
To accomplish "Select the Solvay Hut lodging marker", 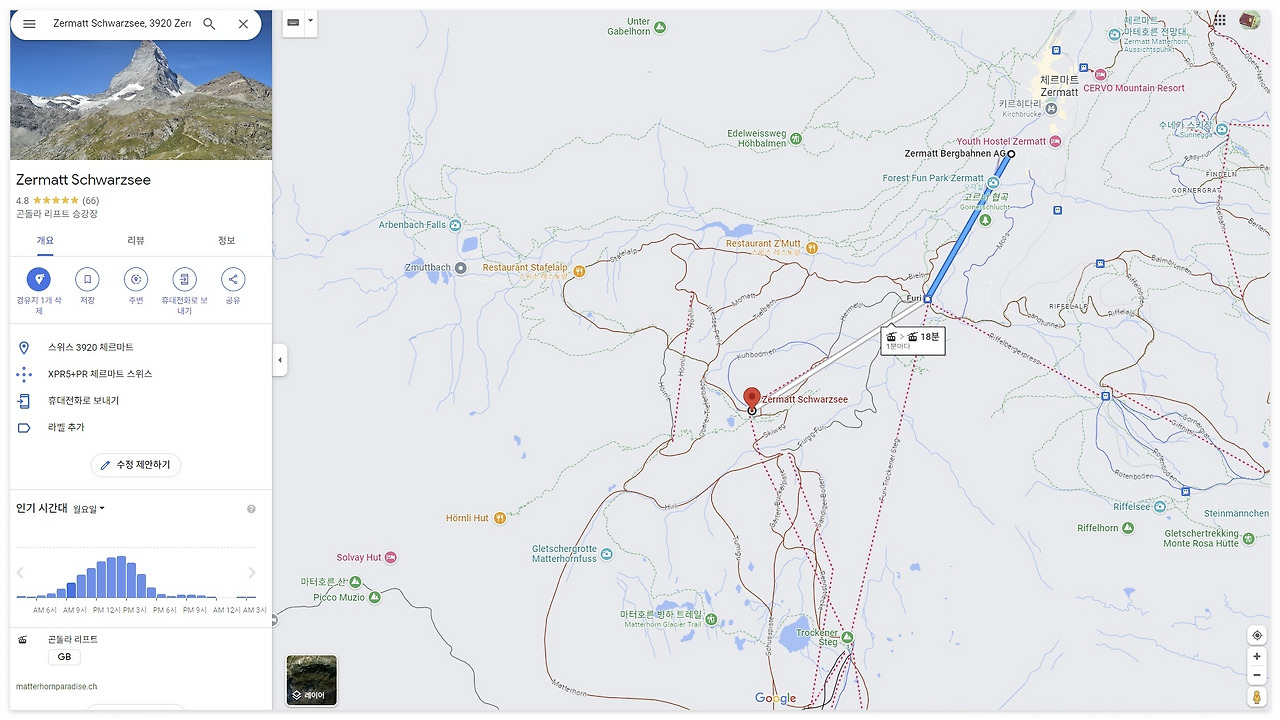I will point(391,557).
